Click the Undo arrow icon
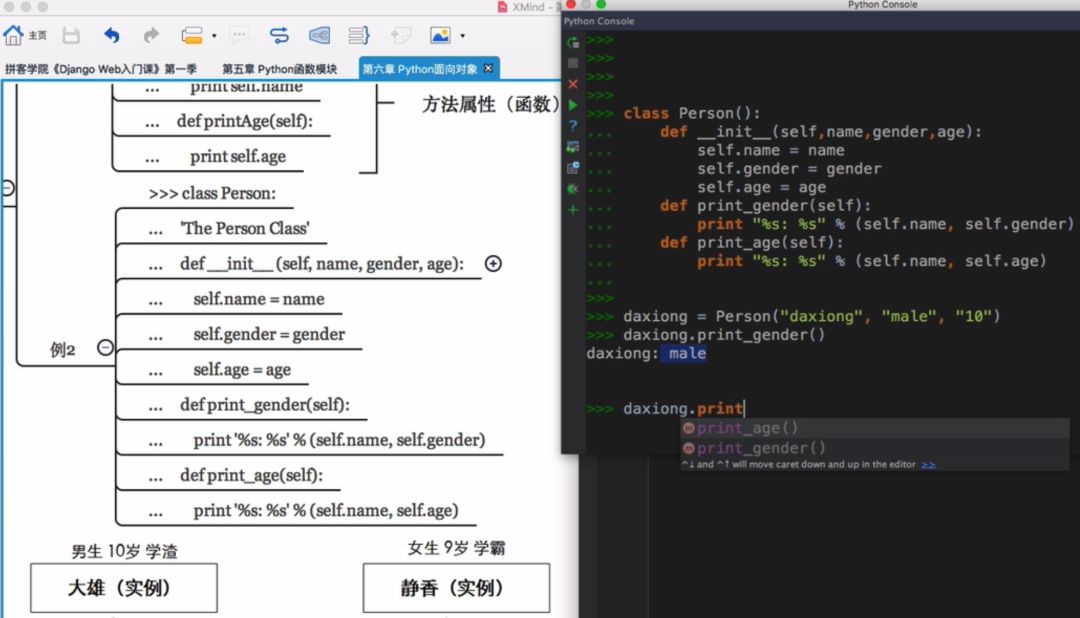 [x=112, y=35]
